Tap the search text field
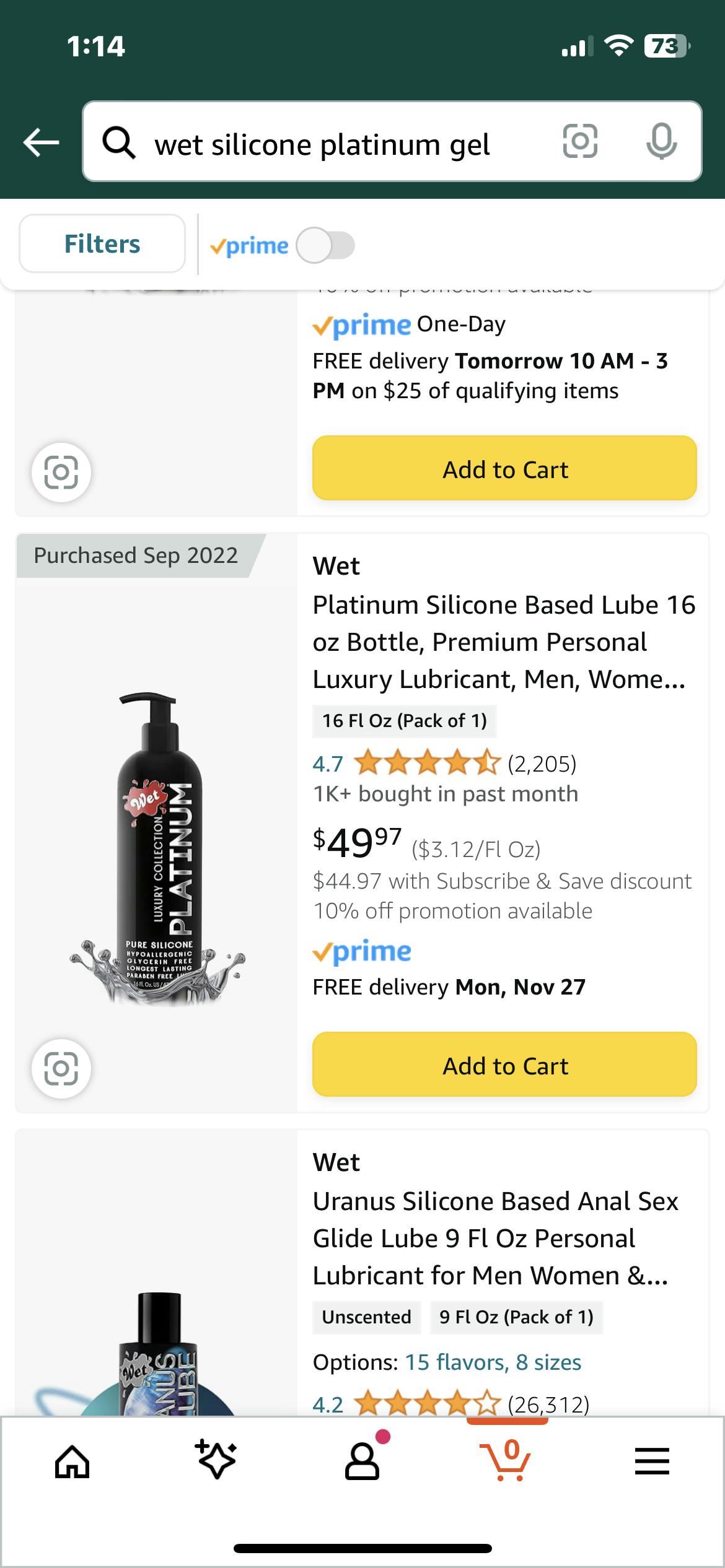Image resolution: width=725 pixels, height=1568 pixels. pos(347,144)
